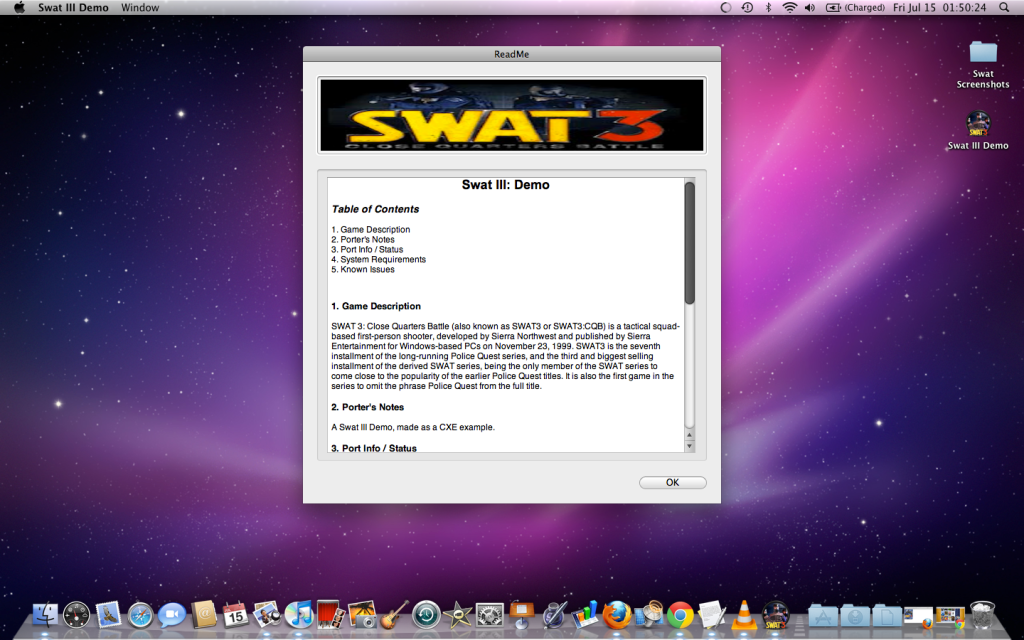Click '5. Known Issues' in contents list

point(362,269)
